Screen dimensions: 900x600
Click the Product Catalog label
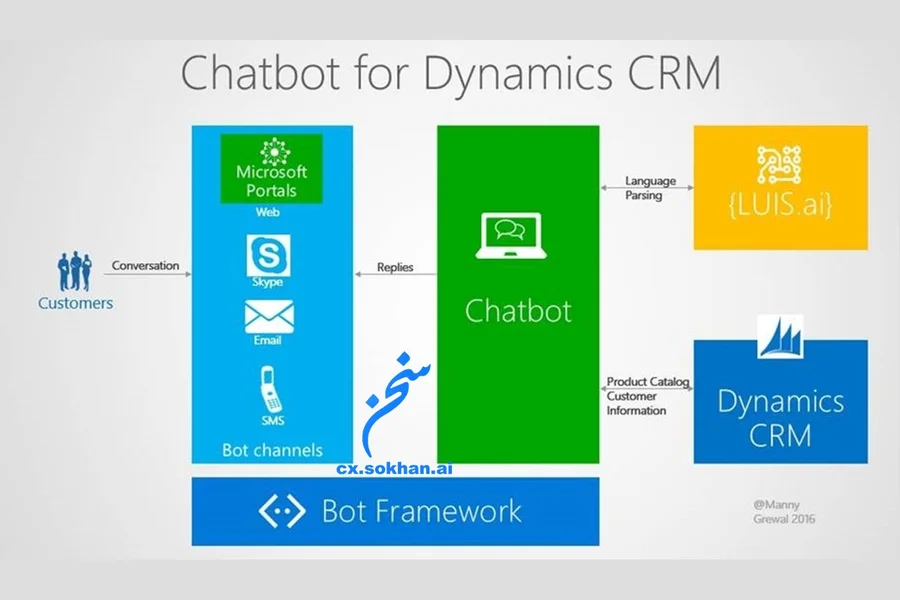click(647, 381)
